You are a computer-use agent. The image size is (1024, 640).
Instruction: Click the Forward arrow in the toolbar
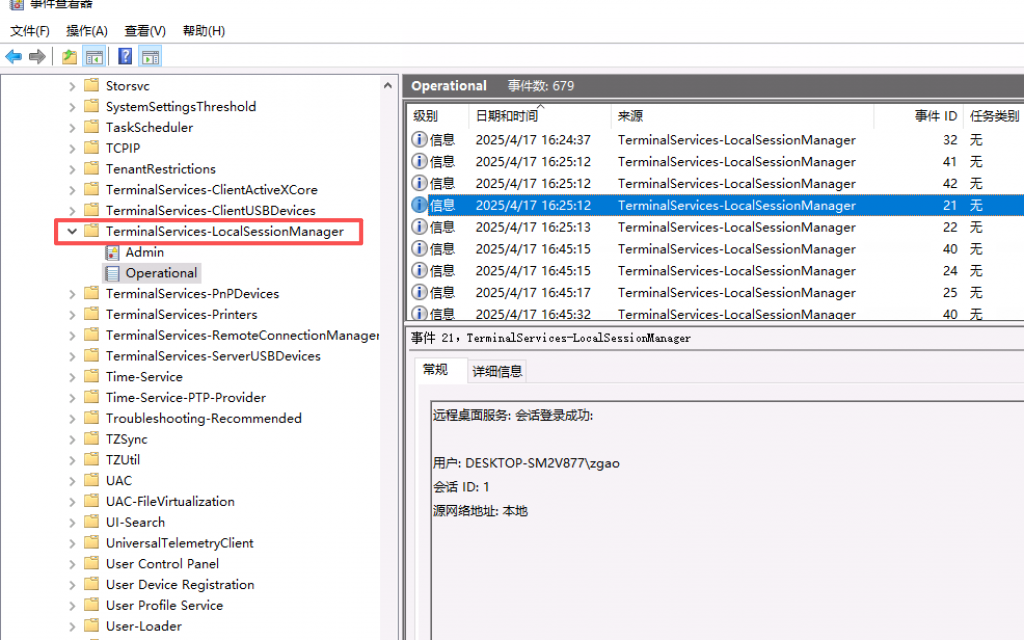[37, 56]
